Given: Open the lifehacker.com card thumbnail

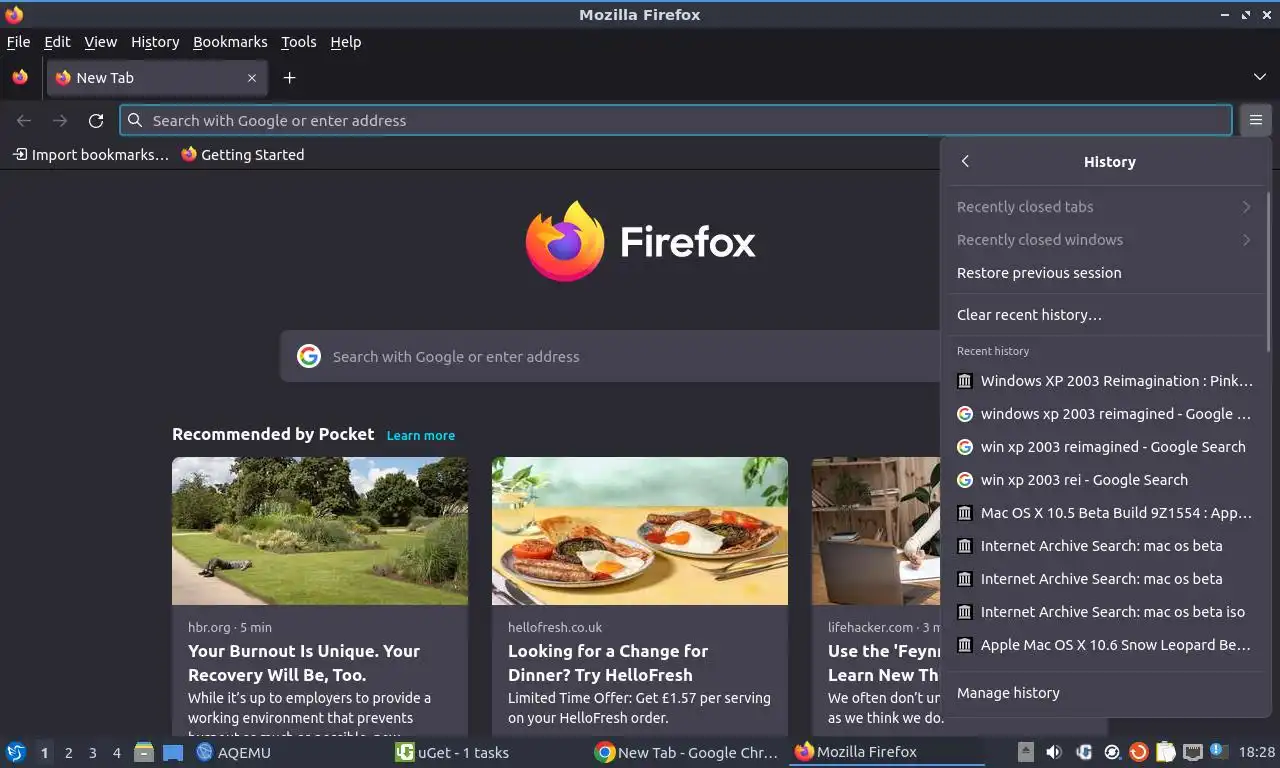Looking at the screenshot, I should pyautogui.click(x=876, y=531).
